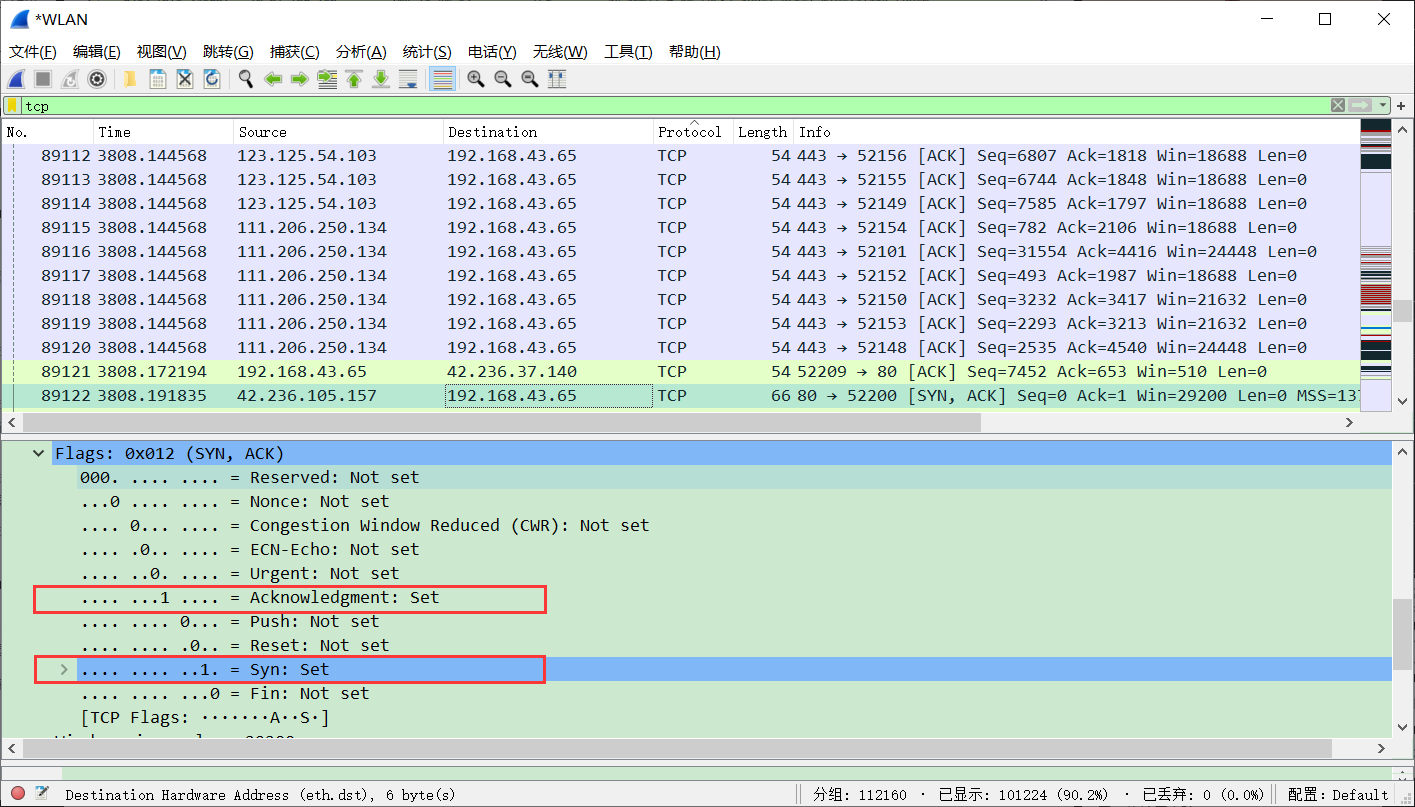Open the 工具(T) menu
The image size is (1415, 807).
(x=628, y=52)
